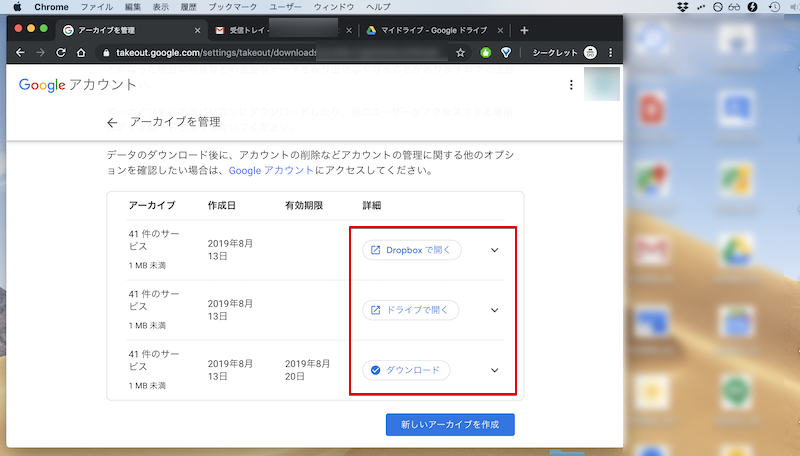The image size is (800, 456).
Task: Click the green extension icon in toolbar
Action: pyautogui.click(x=486, y=52)
